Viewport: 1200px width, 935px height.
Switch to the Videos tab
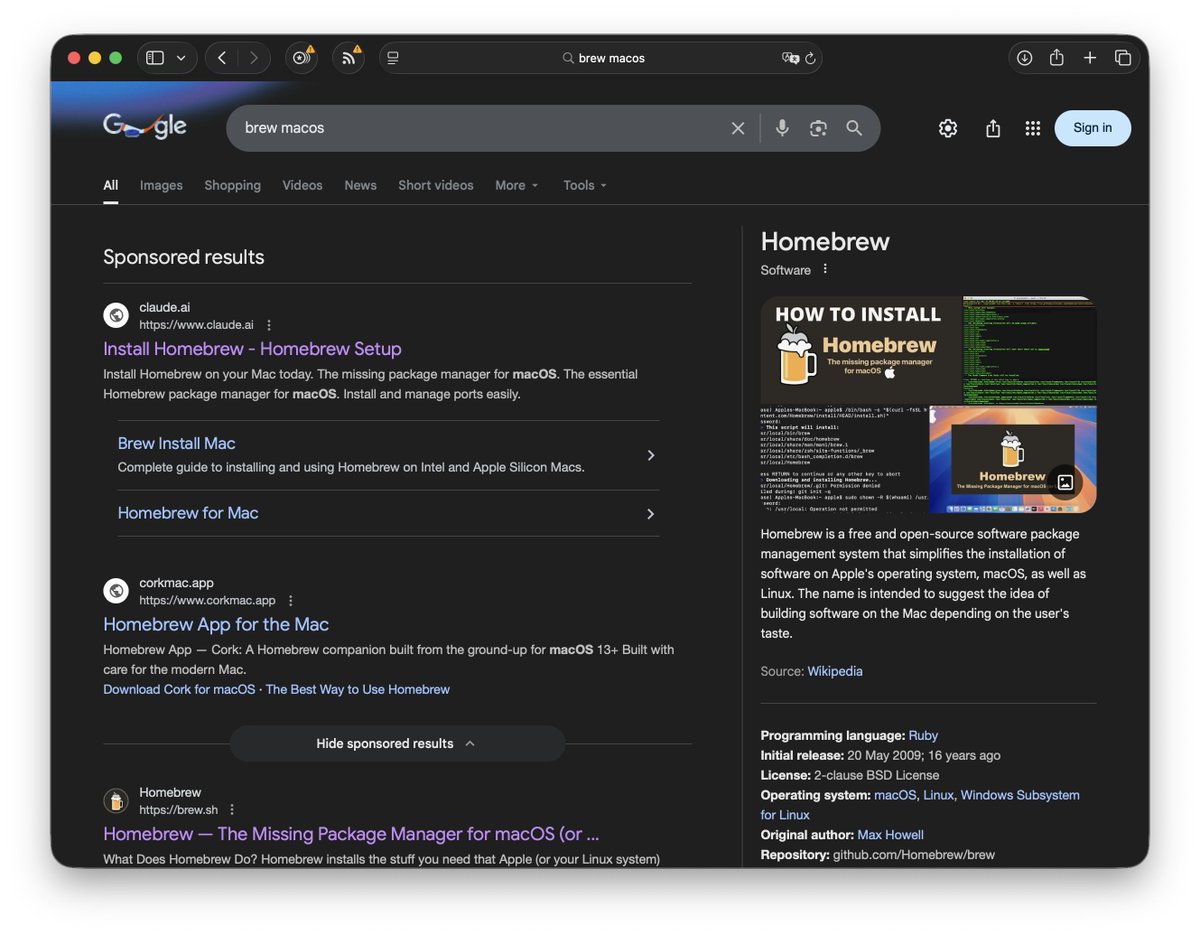click(x=302, y=185)
